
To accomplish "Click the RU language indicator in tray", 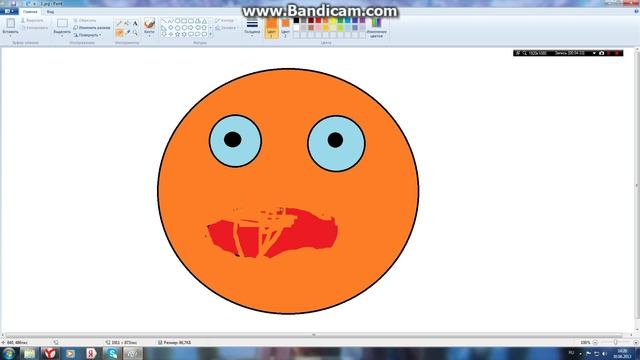I will pos(571,353).
